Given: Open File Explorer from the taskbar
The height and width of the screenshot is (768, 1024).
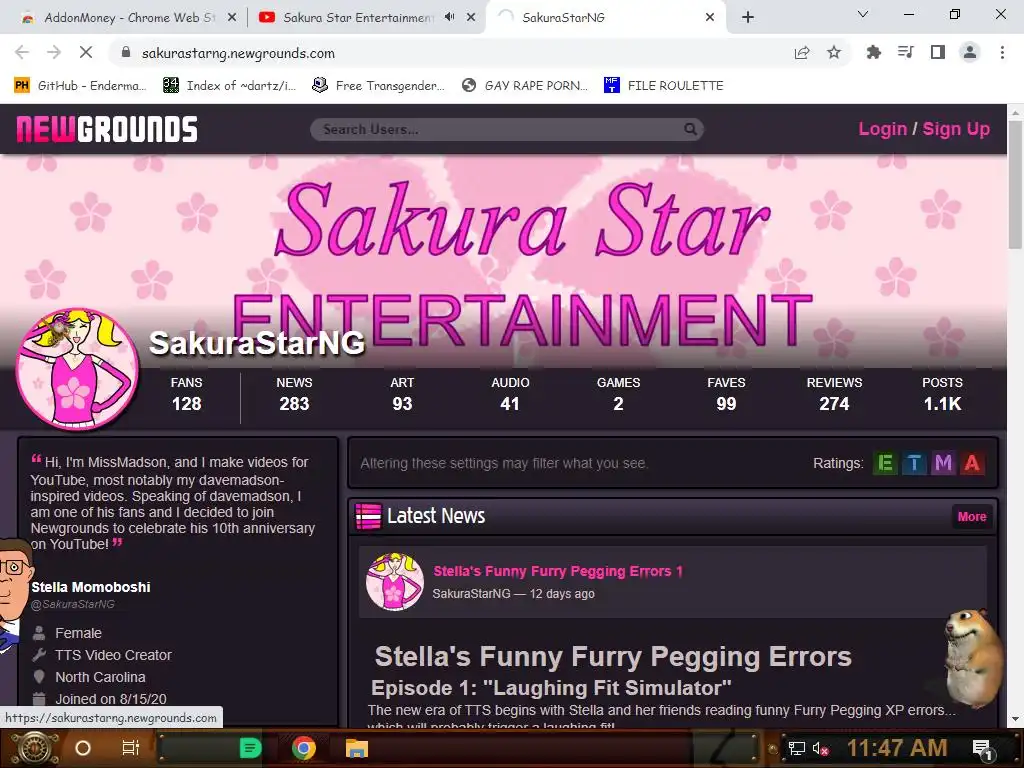Looking at the screenshot, I should 357,748.
